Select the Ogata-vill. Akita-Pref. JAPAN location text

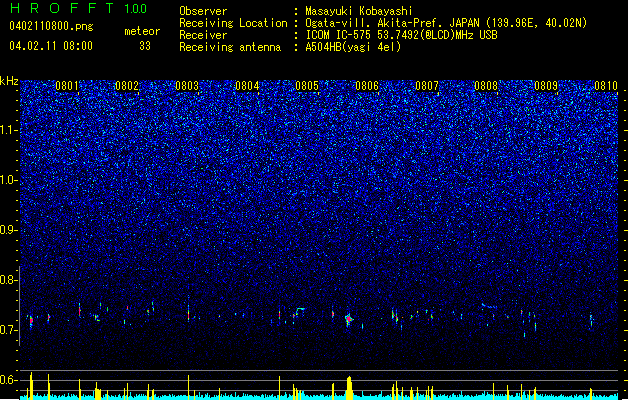point(446,23)
